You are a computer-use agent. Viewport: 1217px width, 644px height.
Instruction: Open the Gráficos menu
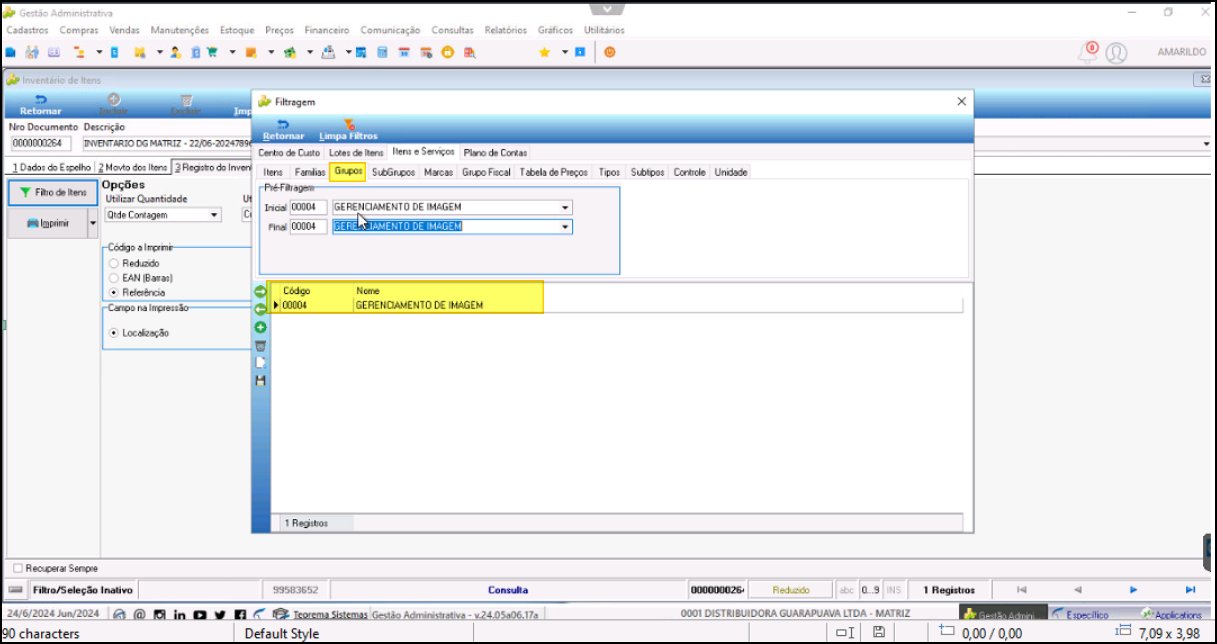(x=556, y=30)
